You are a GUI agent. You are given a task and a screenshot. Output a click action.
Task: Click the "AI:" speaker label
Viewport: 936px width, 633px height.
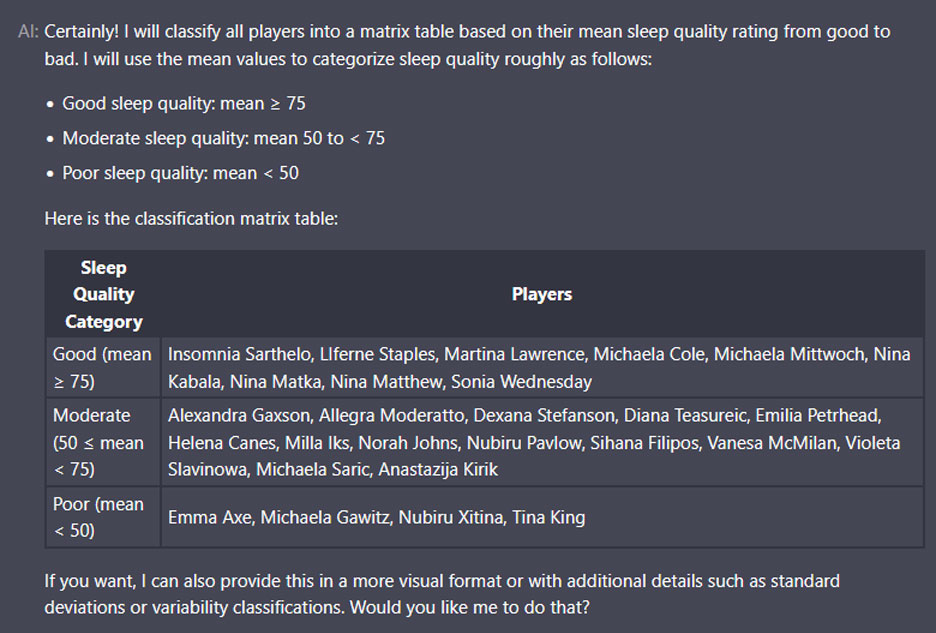(x=29, y=32)
